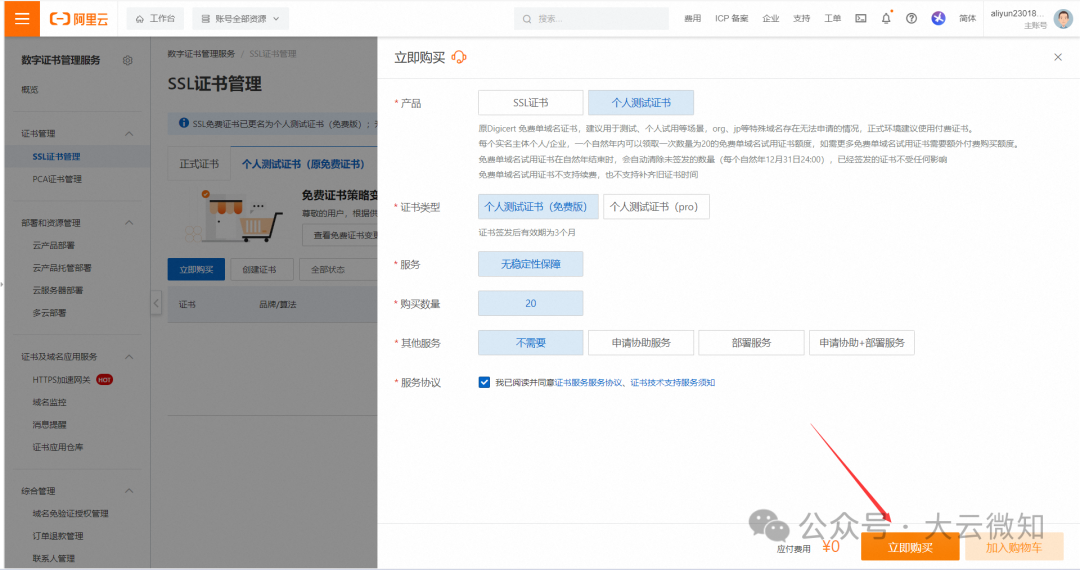Image resolution: width=1080 pixels, height=570 pixels.
Task: Switch to the 正式证书 tab
Action: pyautogui.click(x=199, y=164)
